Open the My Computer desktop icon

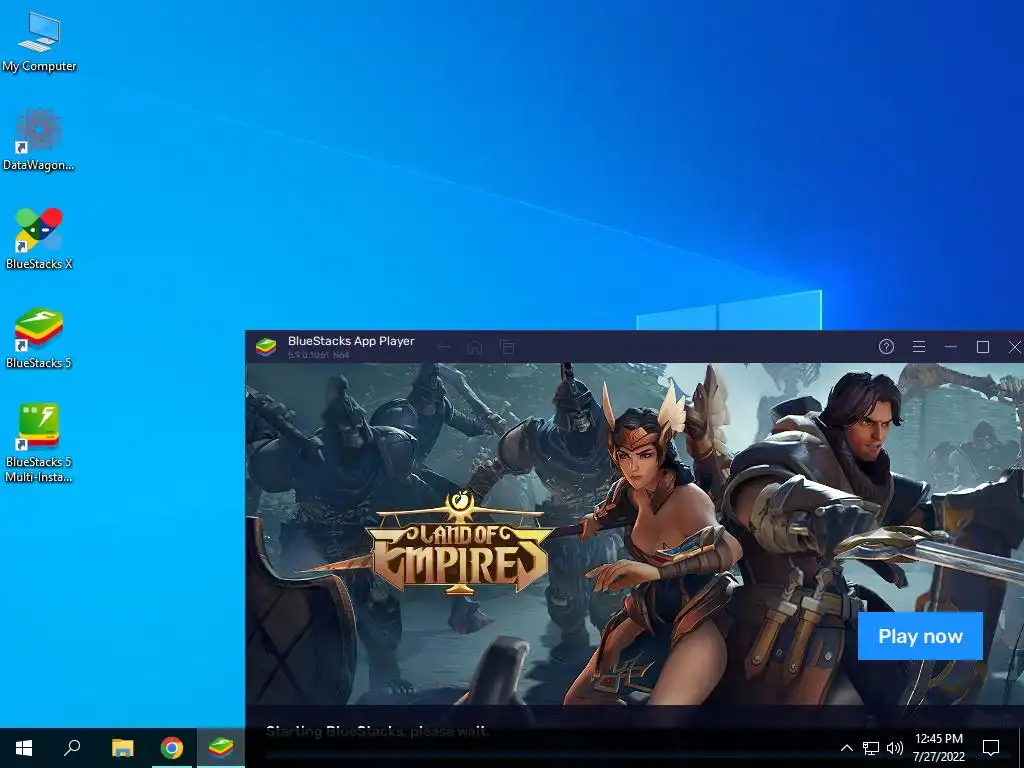tap(39, 42)
